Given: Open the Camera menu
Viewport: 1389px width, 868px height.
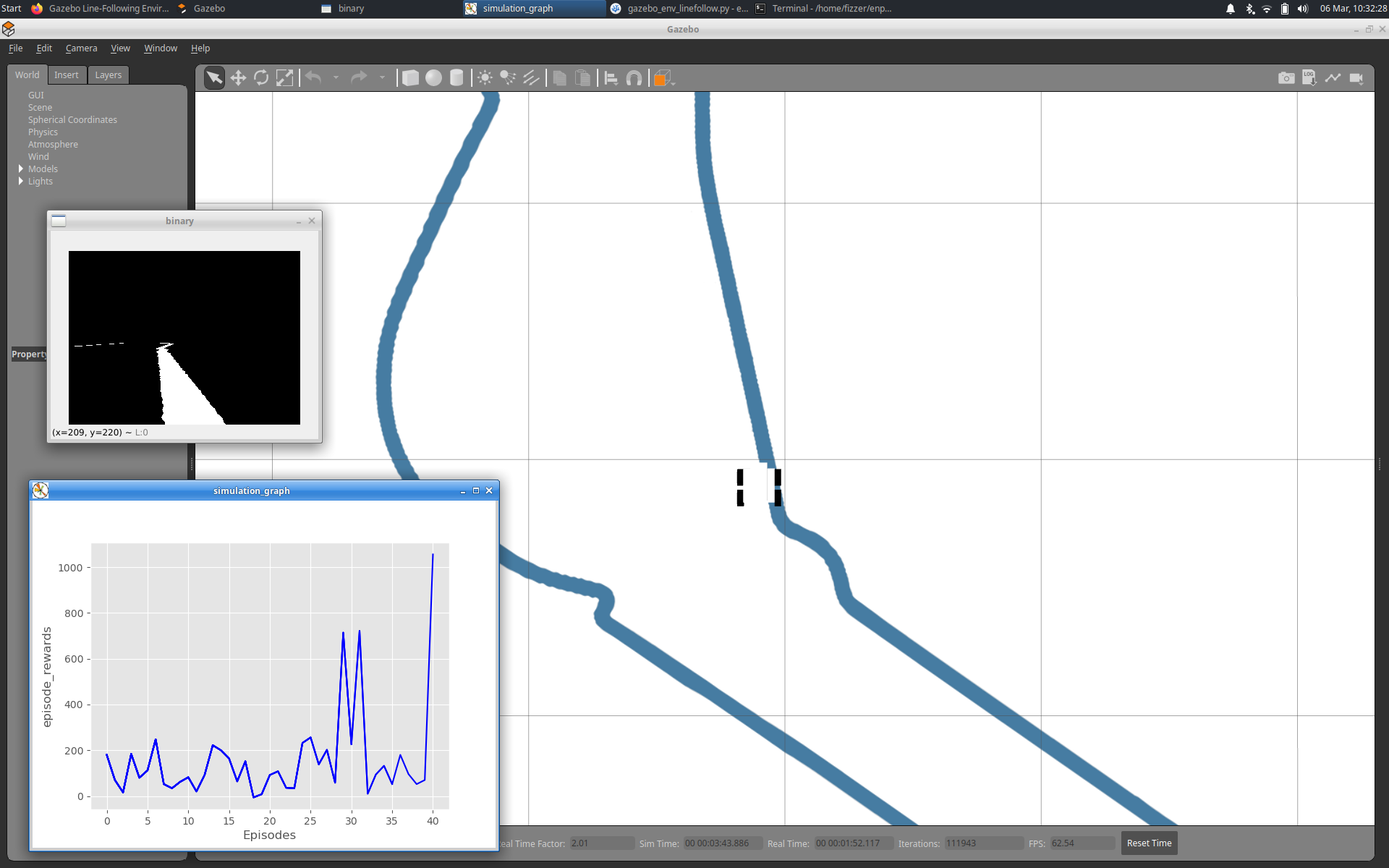Looking at the screenshot, I should (81, 48).
